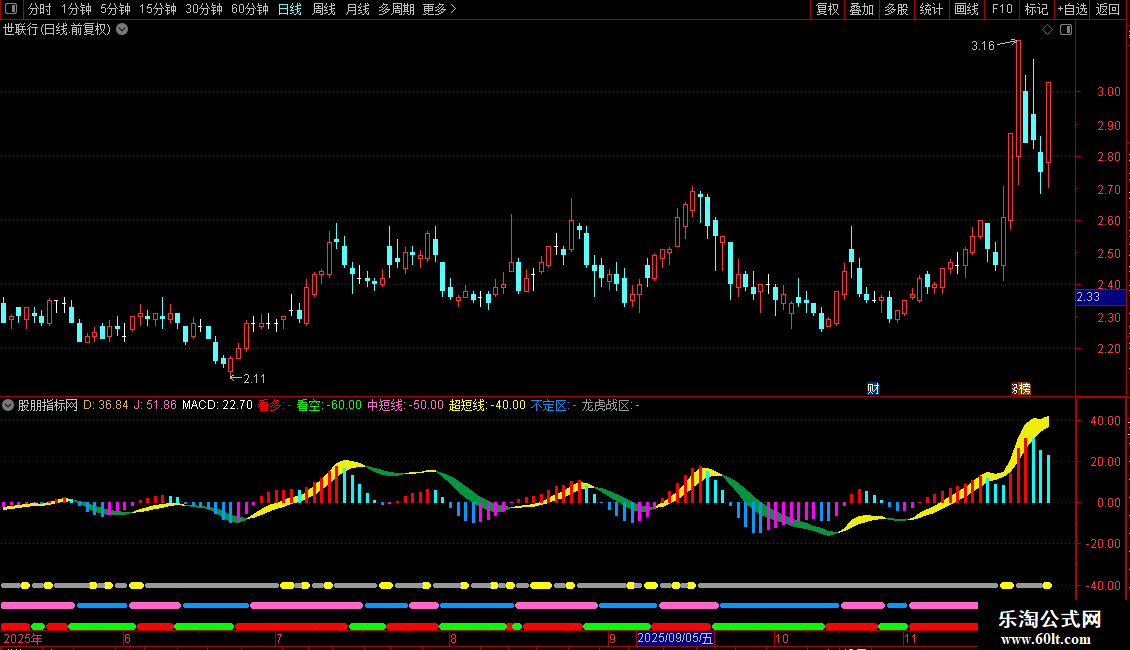Viewport: 1130px width, 650px height.
Task: Click the 世联行(日线.前复权) chart title
Action: coord(57,30)
